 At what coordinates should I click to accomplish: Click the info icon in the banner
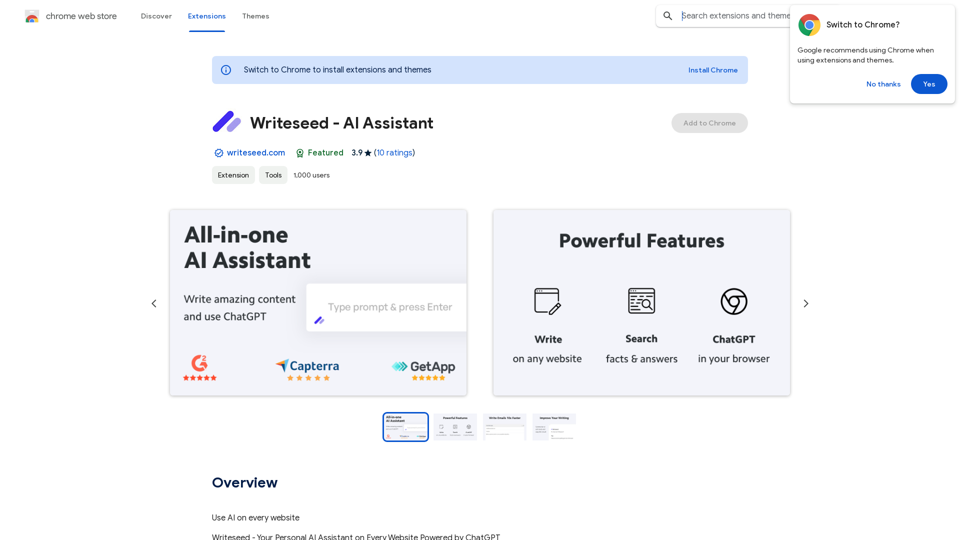point(226,70)
